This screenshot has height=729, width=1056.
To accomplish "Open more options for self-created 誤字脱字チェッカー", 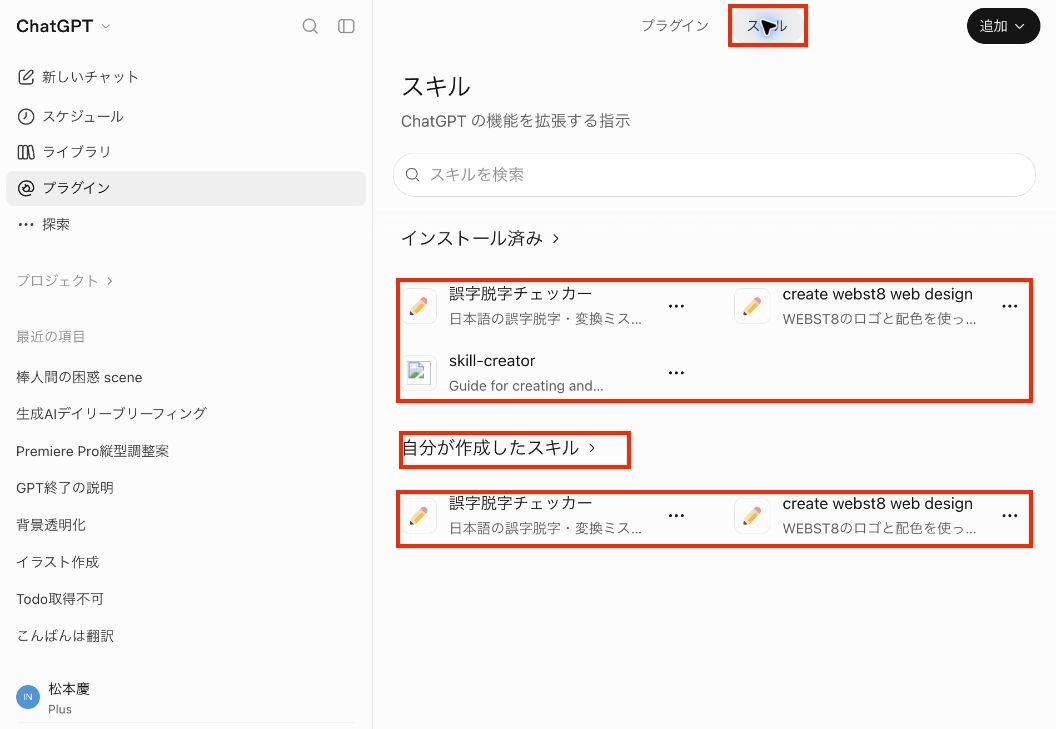I will tap(676, 515).
